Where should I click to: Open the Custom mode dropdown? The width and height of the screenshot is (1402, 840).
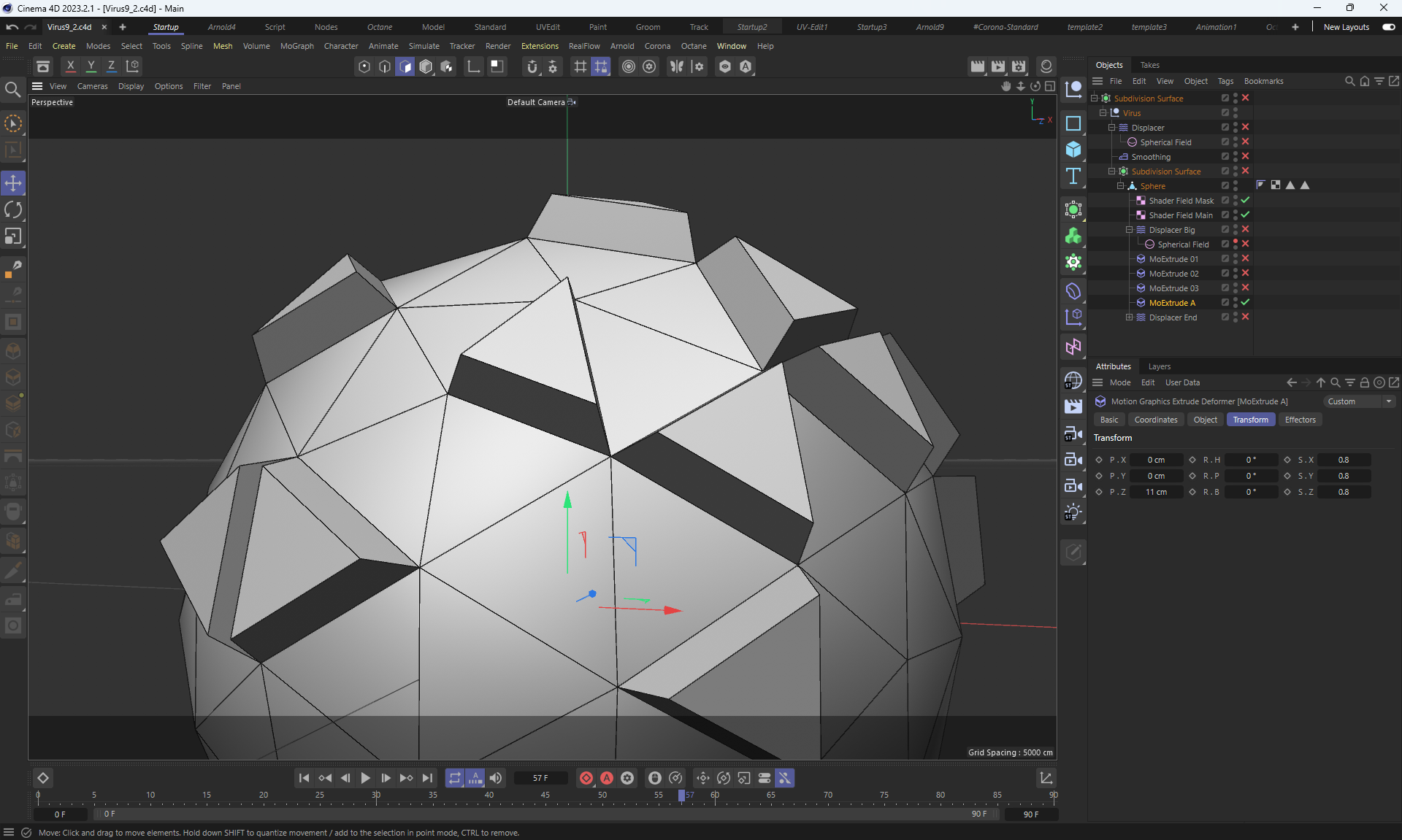pos(1359,401)
